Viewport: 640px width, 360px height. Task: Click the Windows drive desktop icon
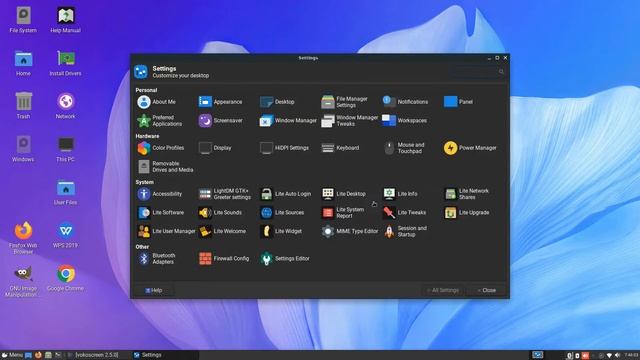(23, 149)
